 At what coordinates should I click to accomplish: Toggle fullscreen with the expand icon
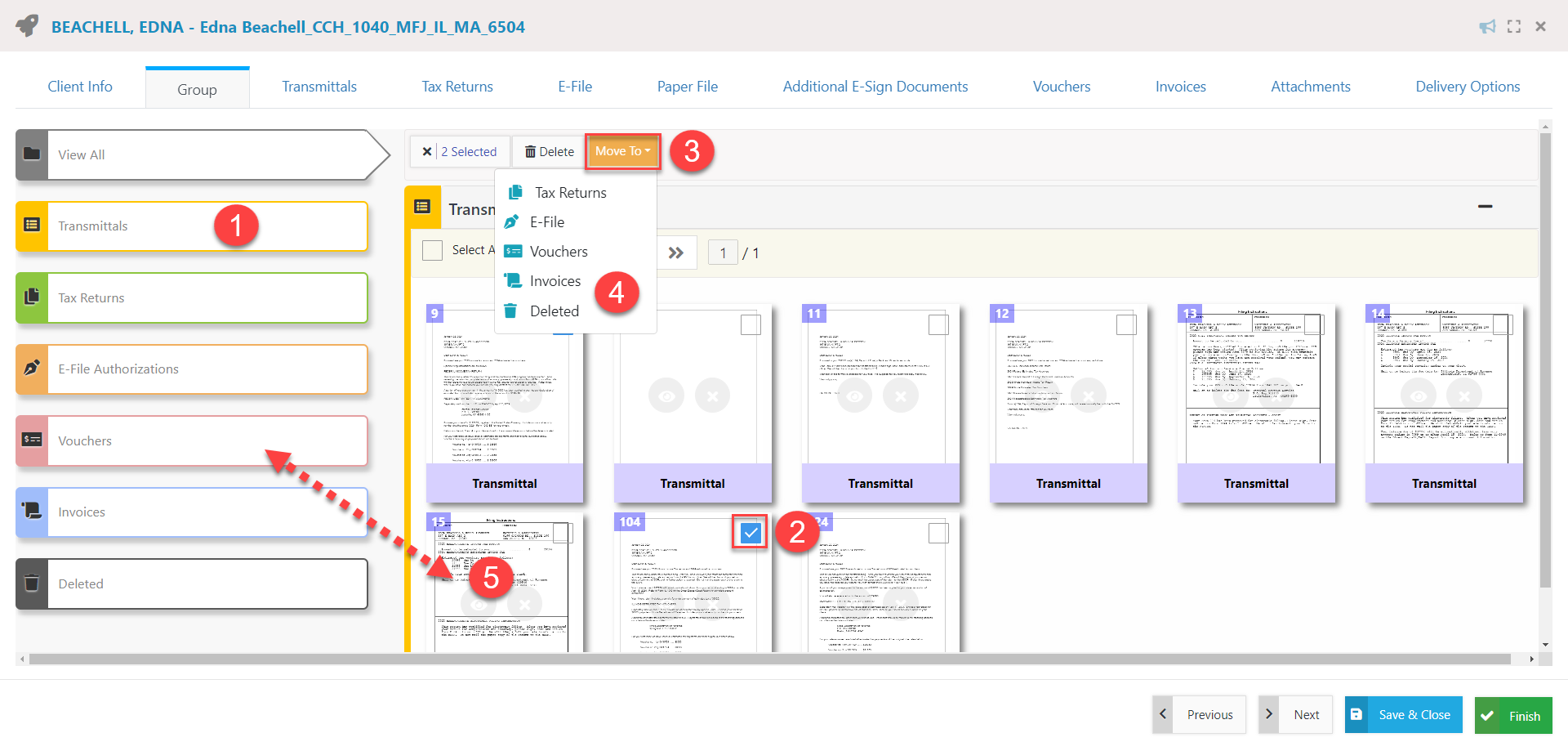1514,27
